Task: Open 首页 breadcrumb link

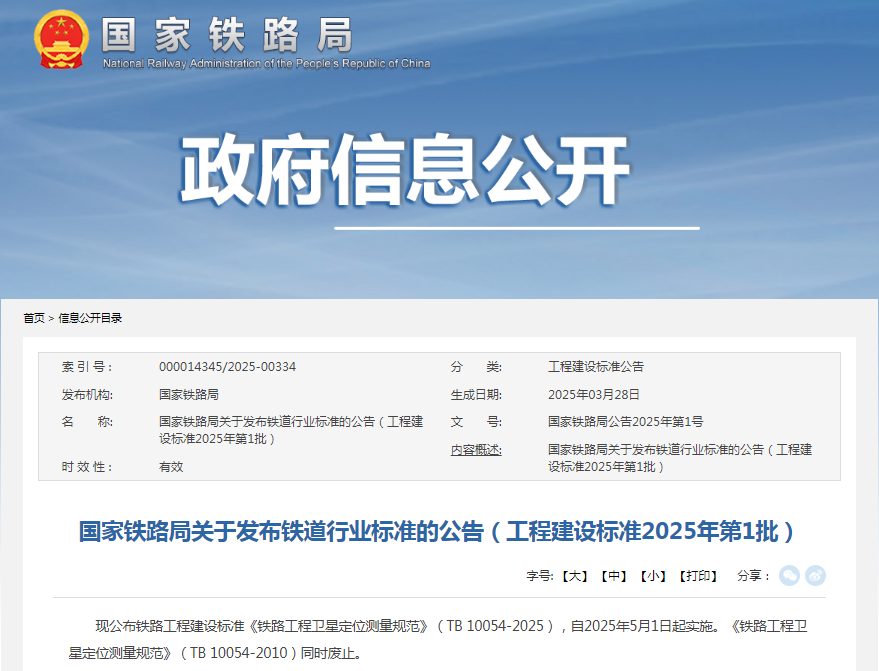Action: pyautogui.click(x=34, y=318)
